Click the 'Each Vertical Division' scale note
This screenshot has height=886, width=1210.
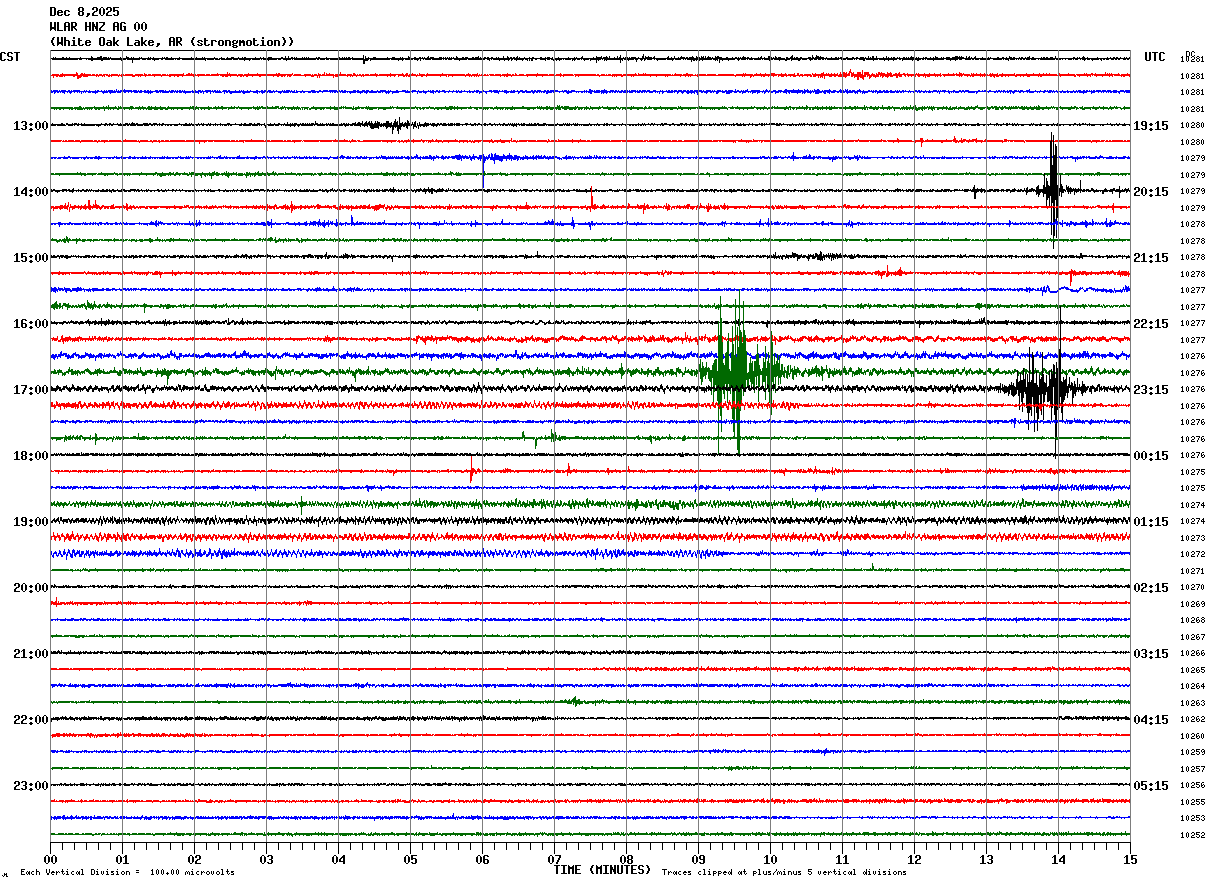click(127, 872)
